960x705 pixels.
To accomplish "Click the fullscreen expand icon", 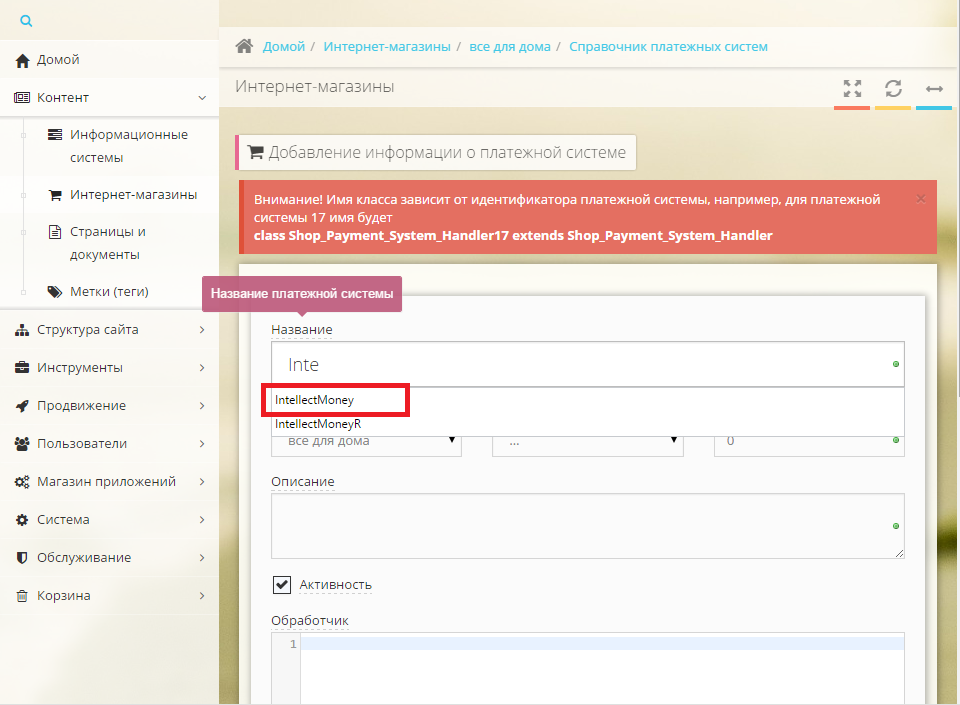I will click(x=852, y=88).
